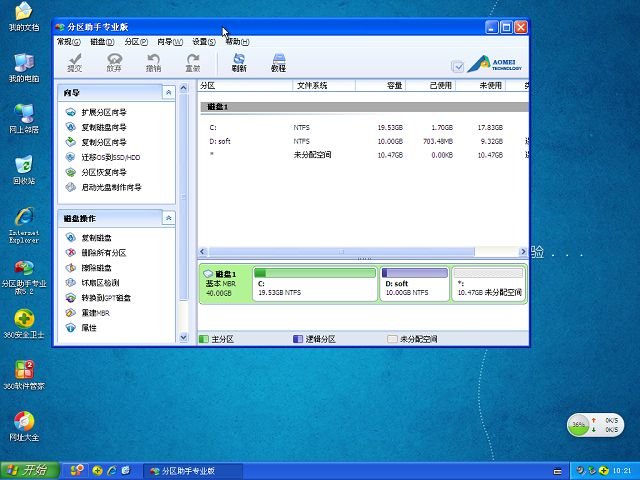Click the Refresh (刷新) toolbar icon
640x480 pixels.
point(239,62)
